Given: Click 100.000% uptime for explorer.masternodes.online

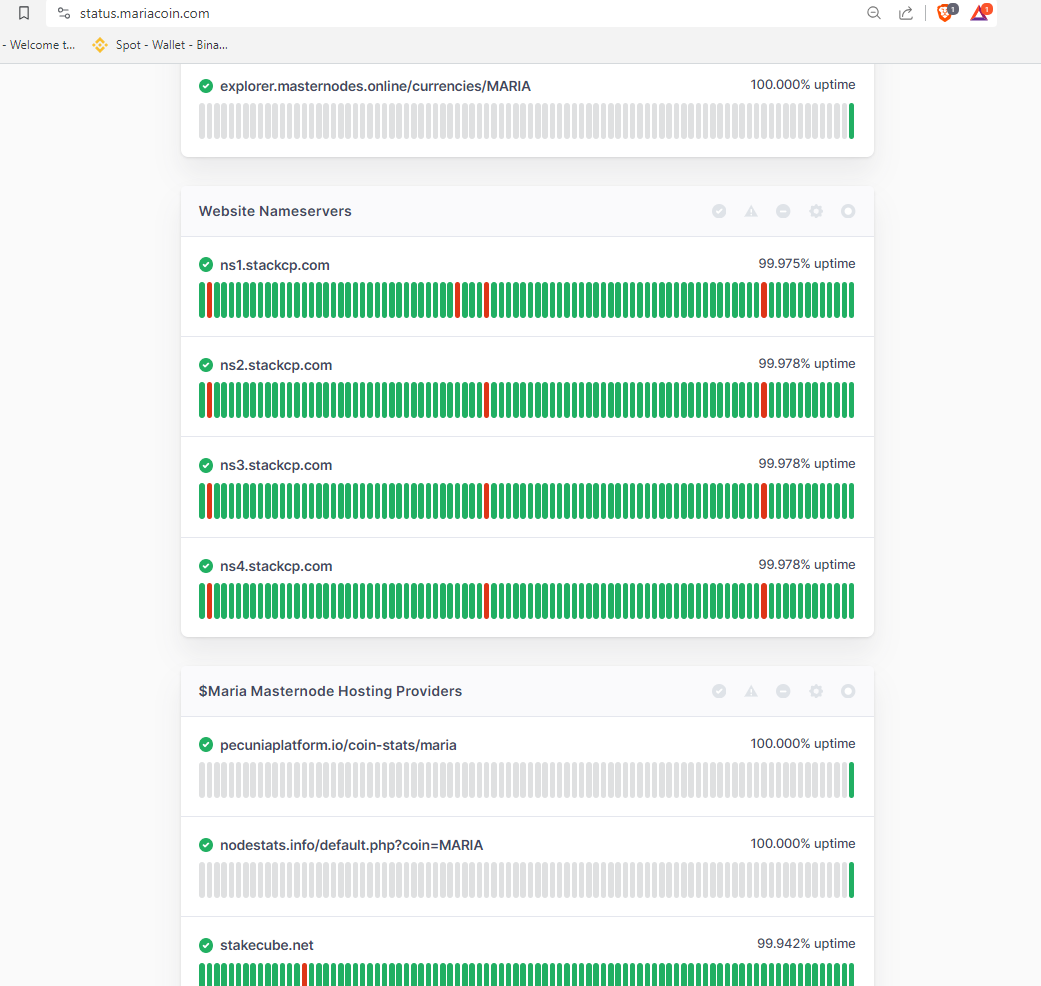Looking at the screenshot, I should tap(803, 84).
